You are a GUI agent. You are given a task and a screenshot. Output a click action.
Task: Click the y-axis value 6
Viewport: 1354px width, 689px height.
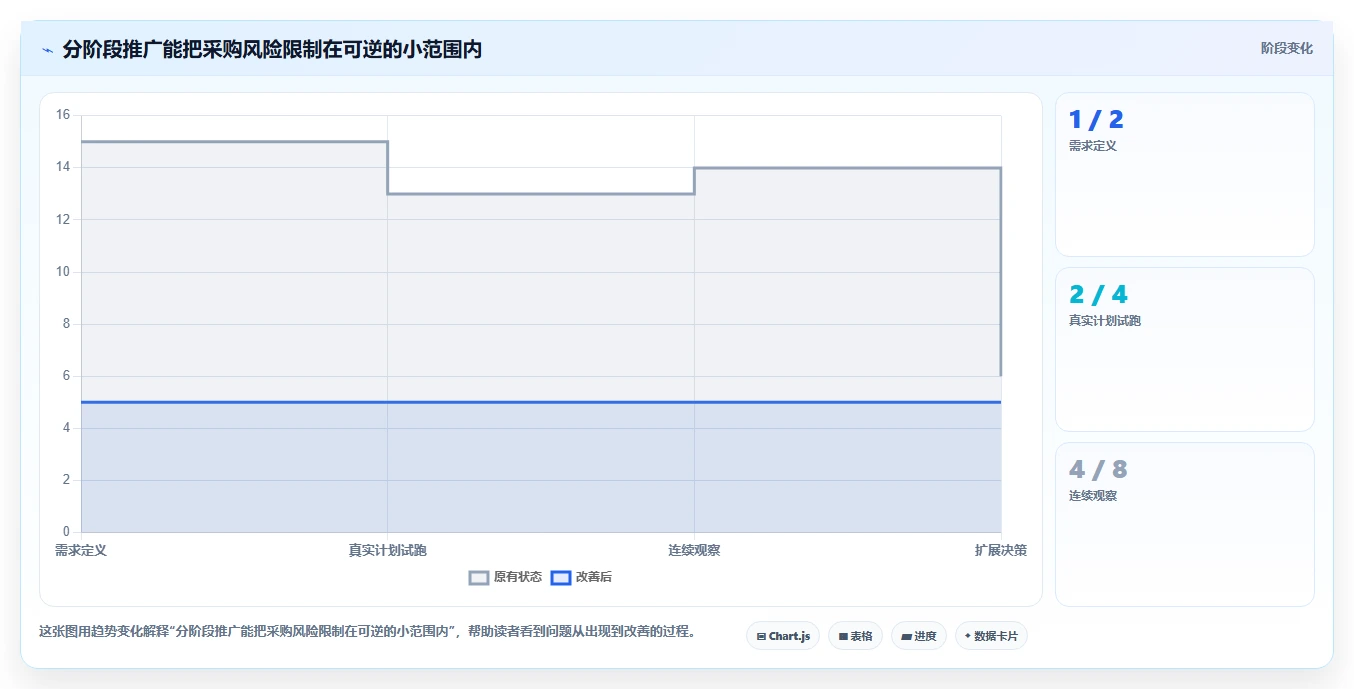pos(66,376)
